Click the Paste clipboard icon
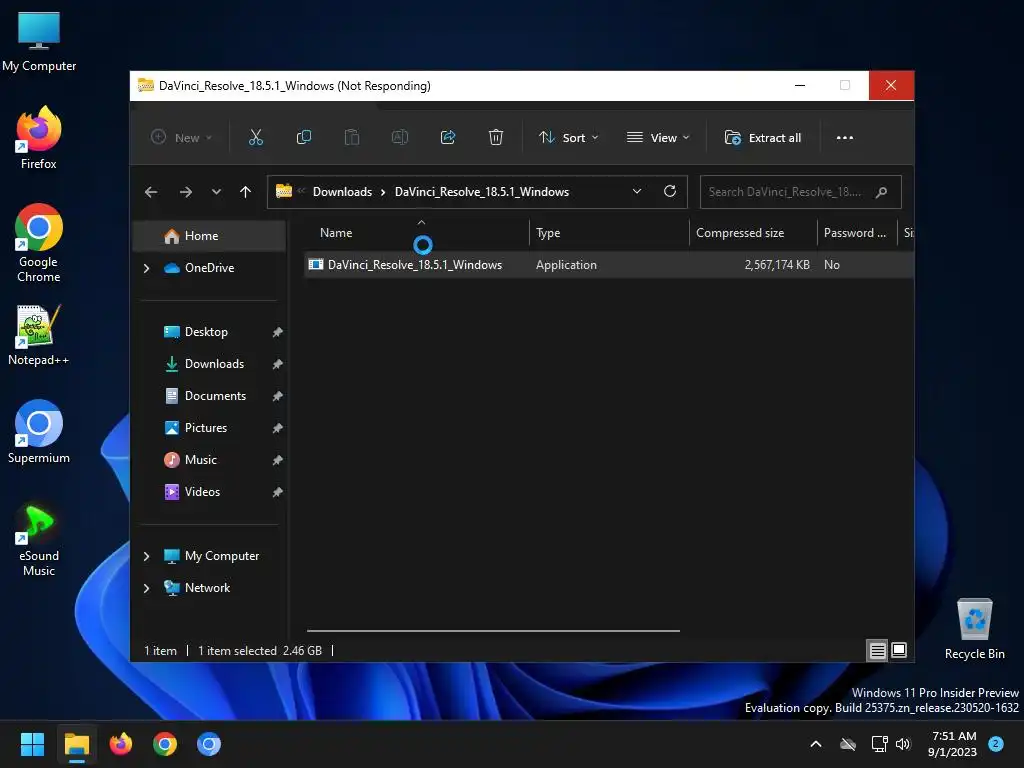 [351, 138]
